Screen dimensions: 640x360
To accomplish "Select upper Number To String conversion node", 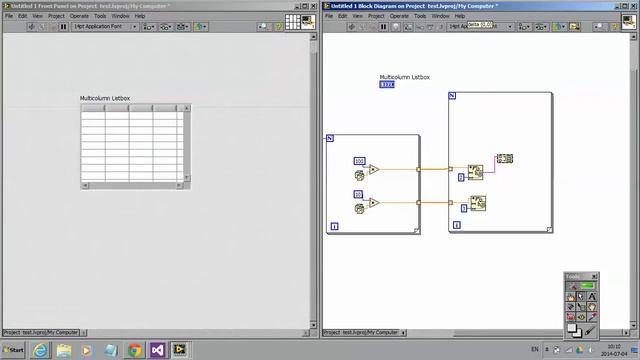I will click(x=475, y=172).
